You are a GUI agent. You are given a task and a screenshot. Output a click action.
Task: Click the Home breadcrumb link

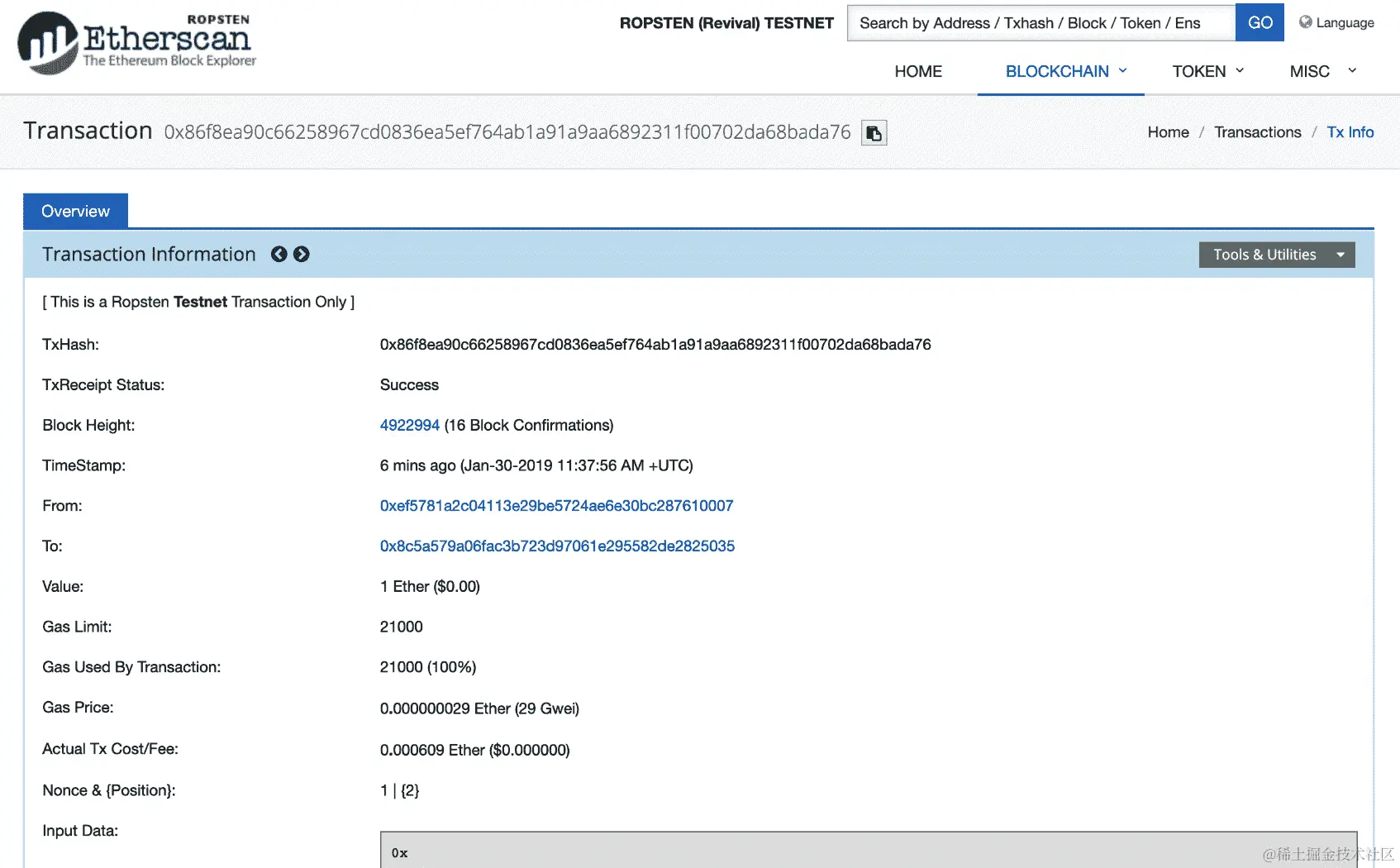[x=1168, y=132]
